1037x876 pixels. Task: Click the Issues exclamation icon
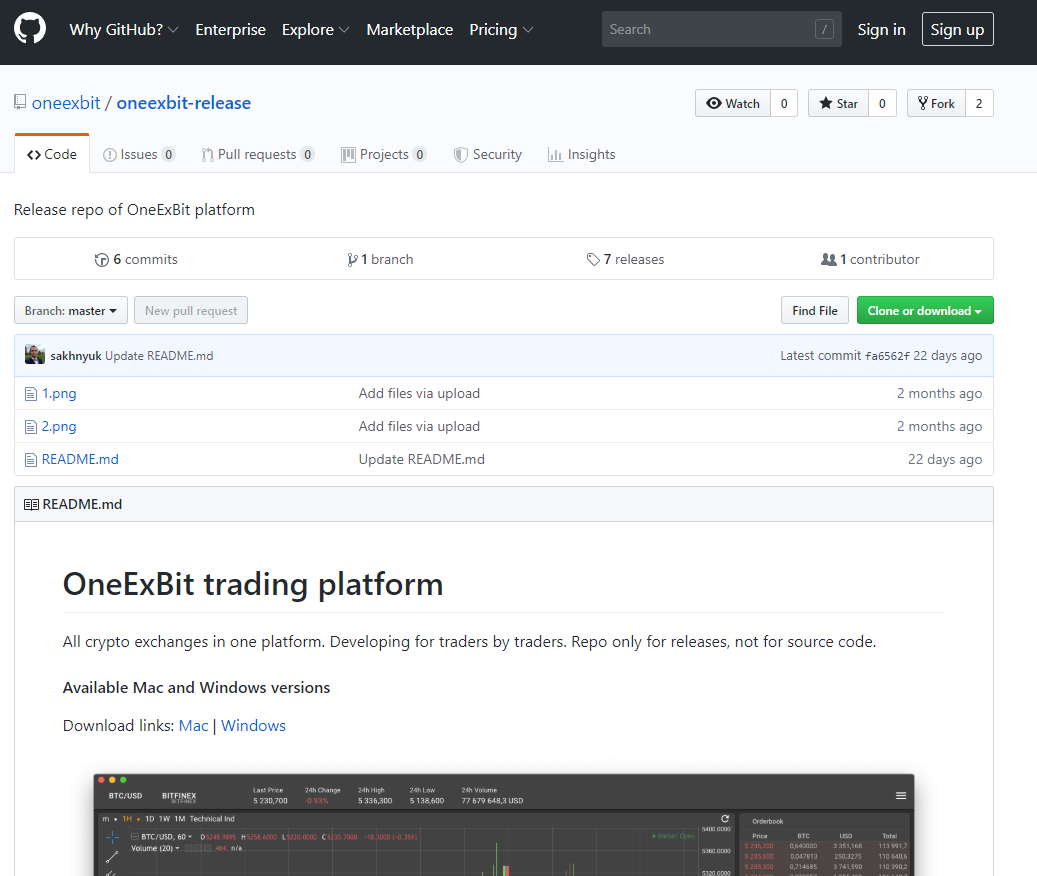point(110,155)
